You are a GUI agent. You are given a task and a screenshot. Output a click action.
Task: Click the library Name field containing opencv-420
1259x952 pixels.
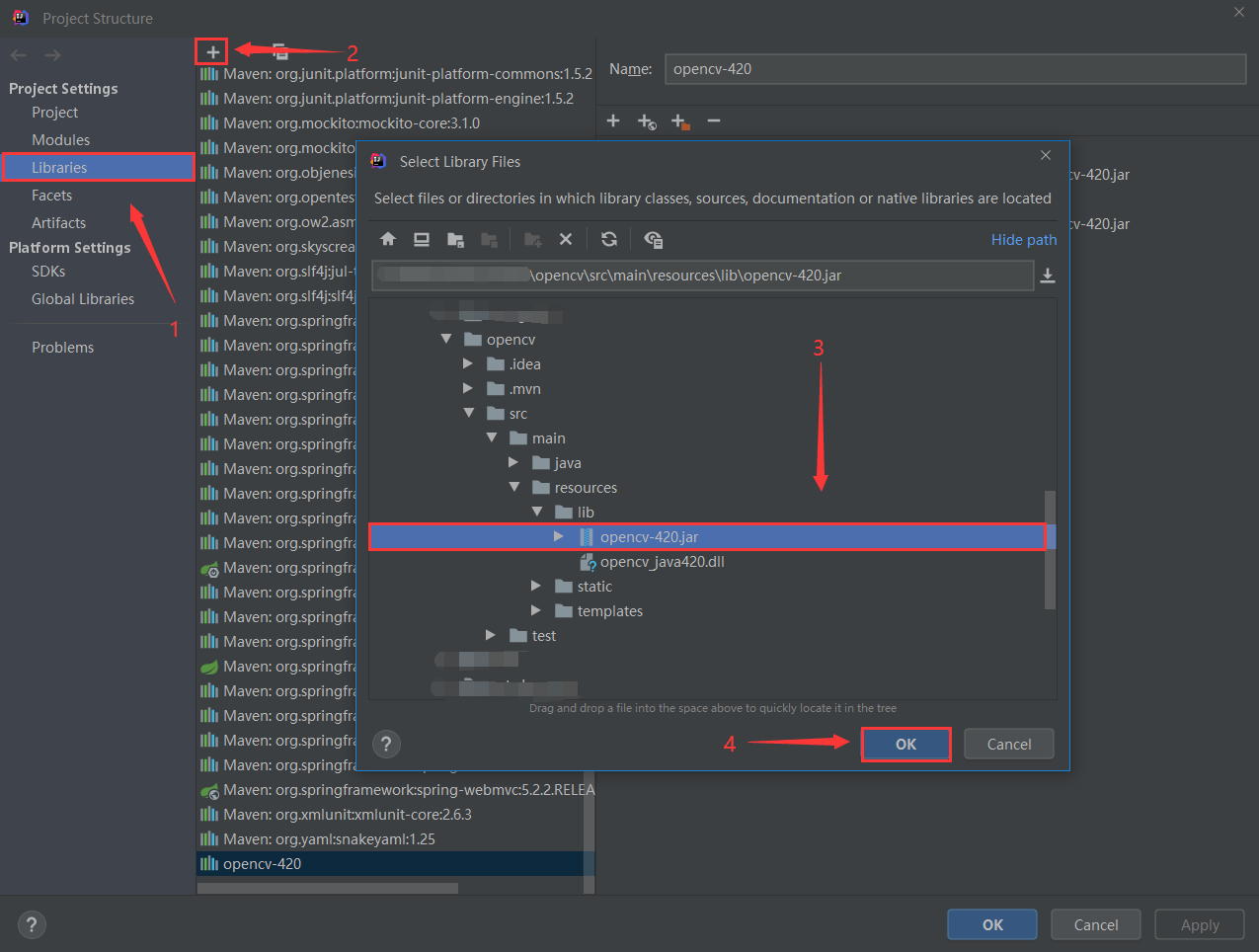coord(955,69)
